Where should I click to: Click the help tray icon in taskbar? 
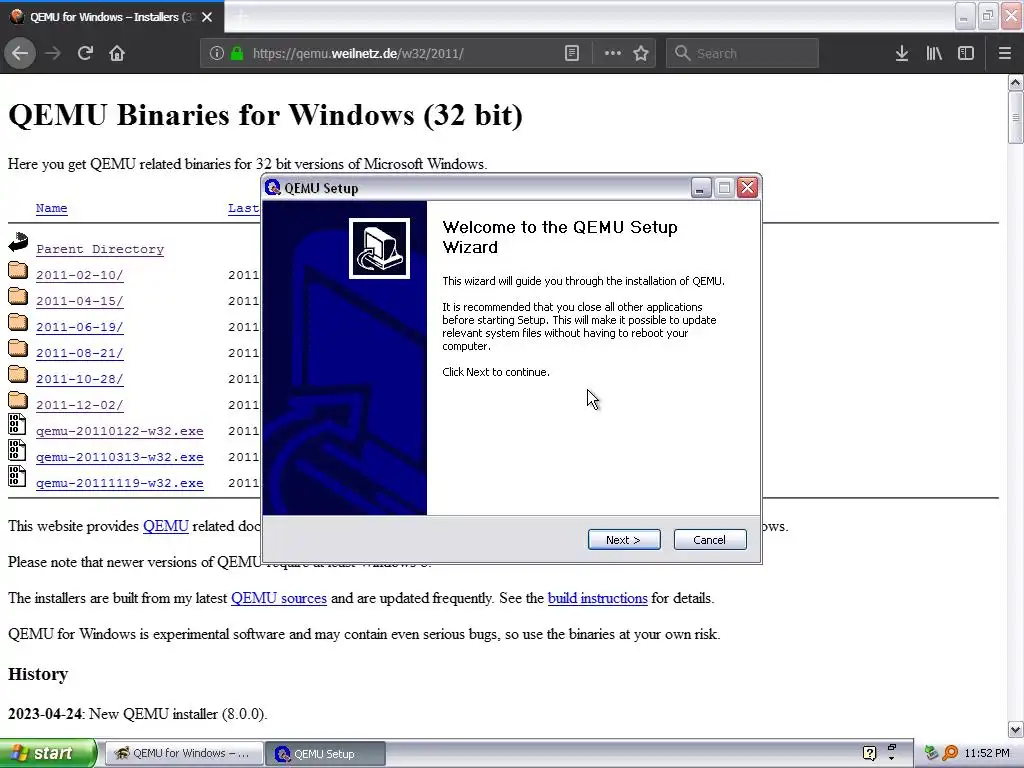tap(869, 753)
